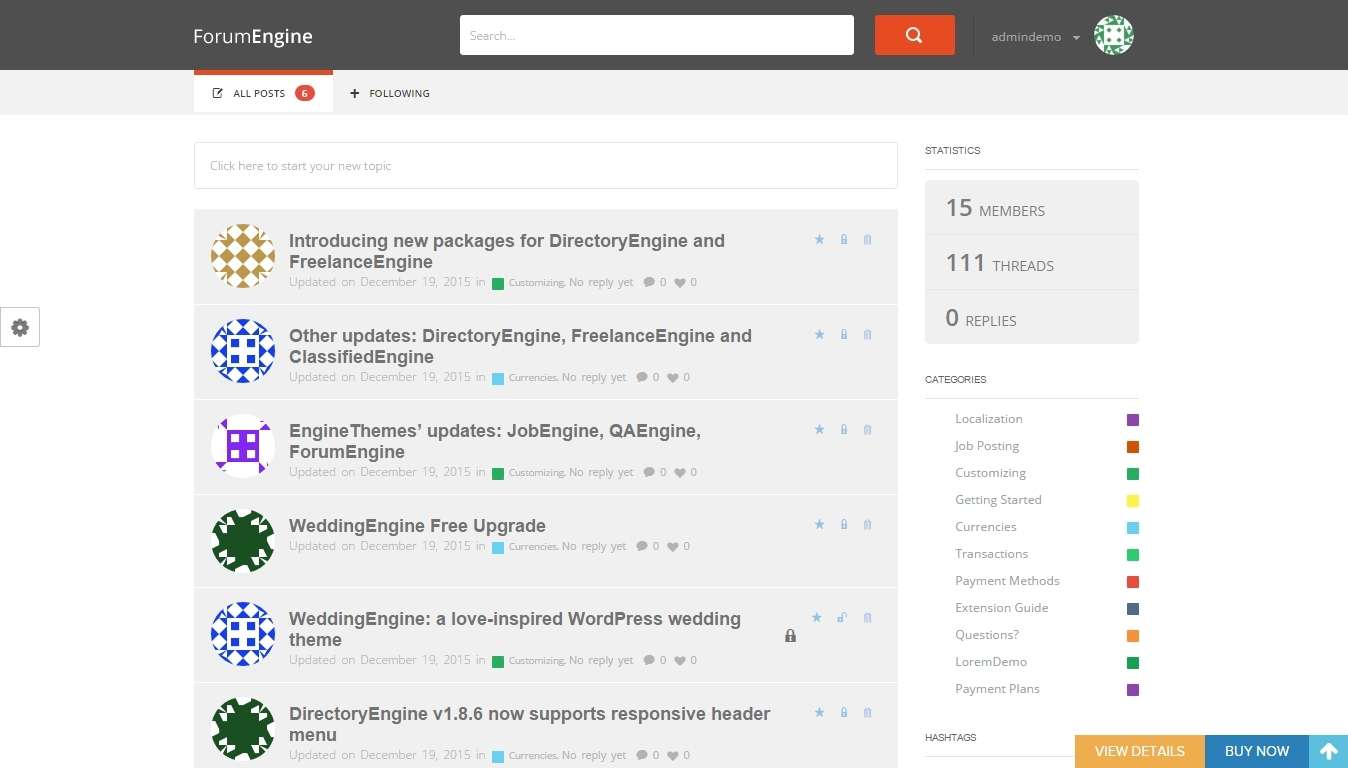Screen dimensions: 1348x768
Task: Click the Customizing tag under 'Introducing new packages'
Action: (536, 283)
